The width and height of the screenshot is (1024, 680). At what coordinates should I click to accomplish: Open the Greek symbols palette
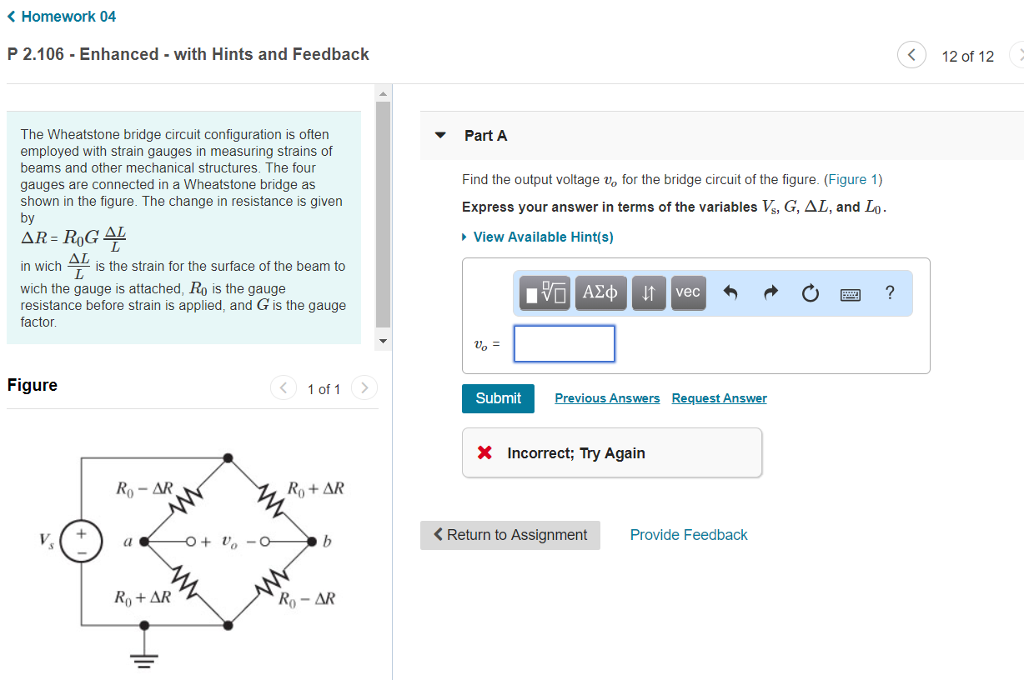(x=600, y=293)
